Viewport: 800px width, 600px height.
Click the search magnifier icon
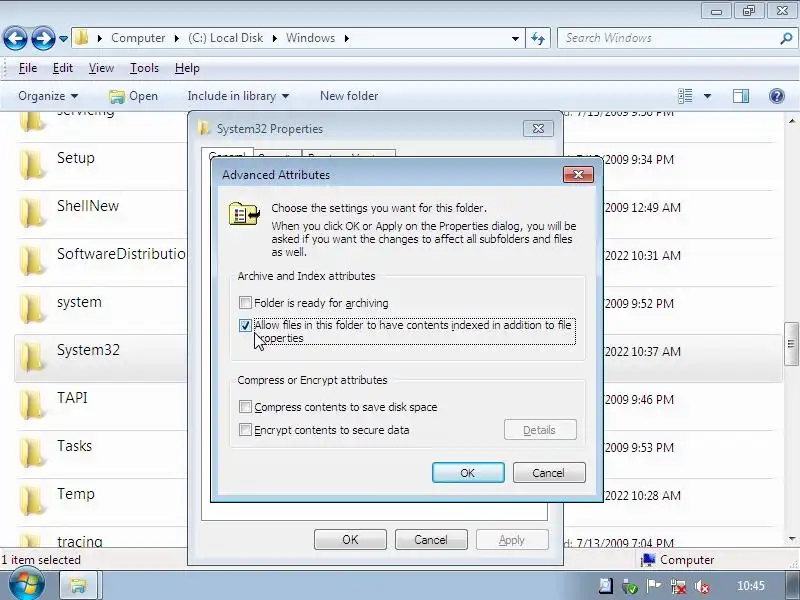[x=786, y=38]
